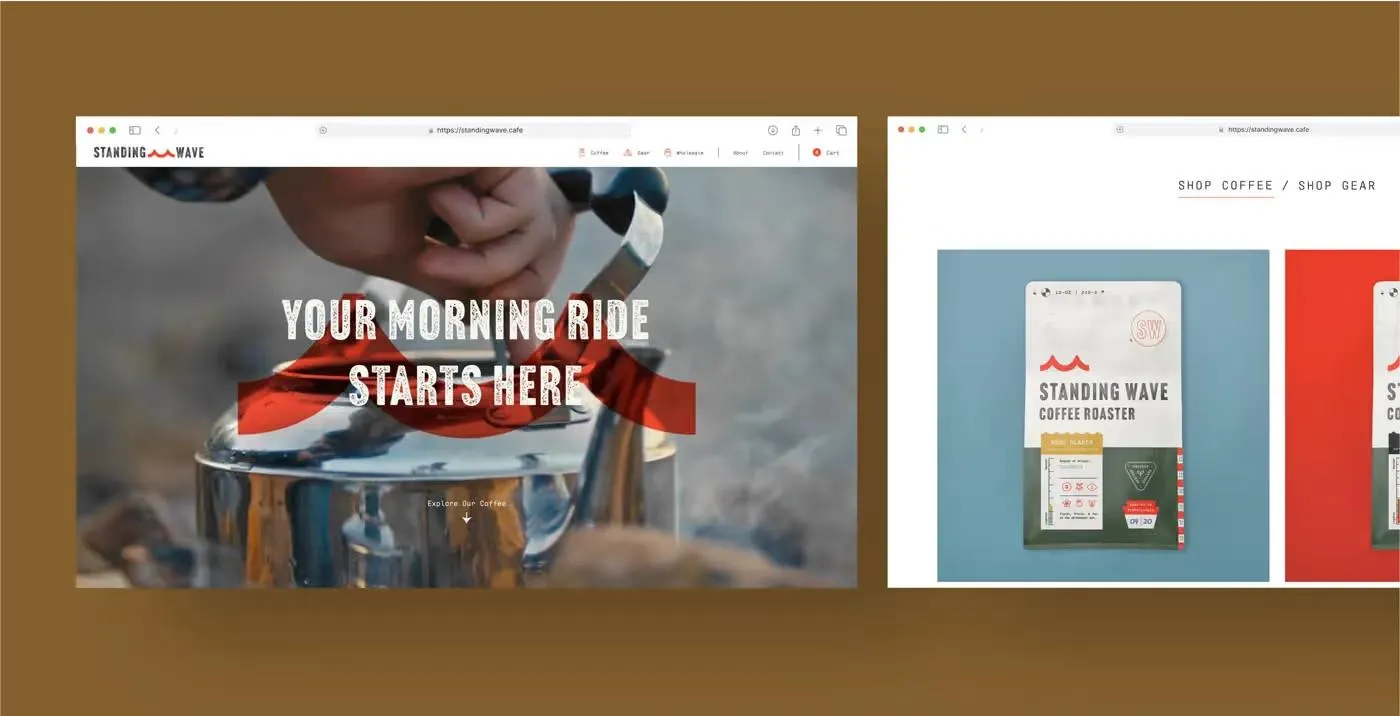Click the Your Morning Ride Starts Here headline
Screen dimensions: 1400x716
coord(466,353)
